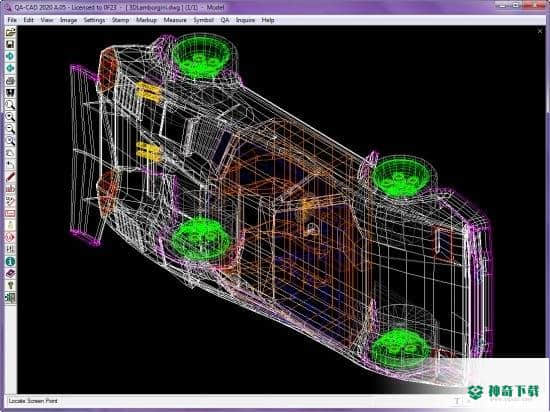Click the Zoom Out magnifier icon
The width and height of the screenshot is (550, 412).
click(11, 128)
